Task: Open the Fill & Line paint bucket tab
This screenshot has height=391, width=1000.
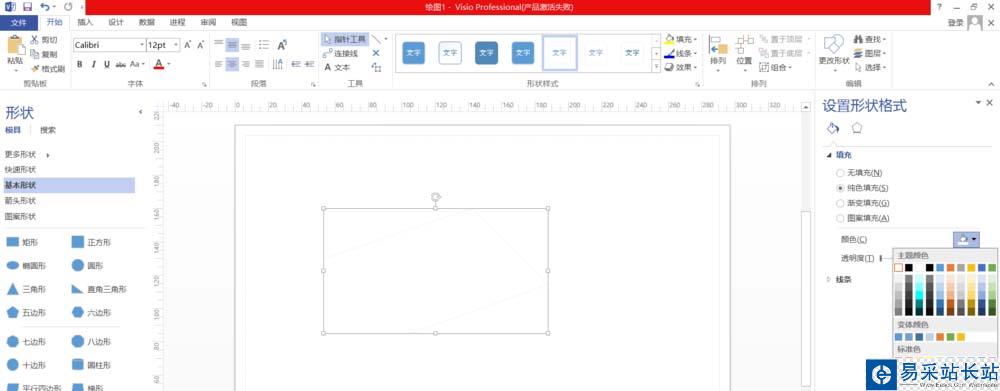Action: [x=832, y=128]
